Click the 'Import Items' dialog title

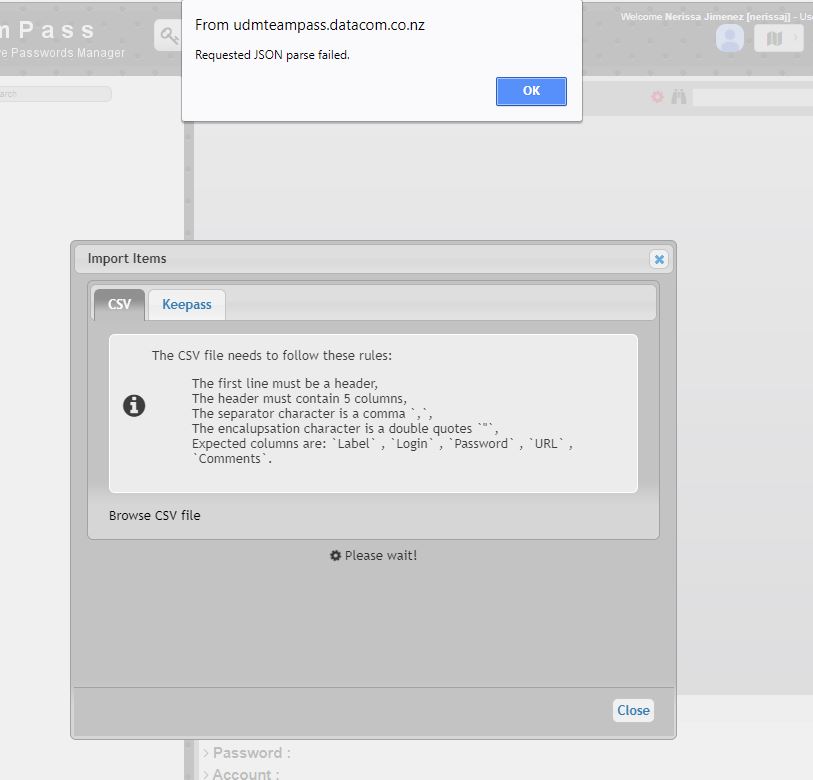(127, 258)
